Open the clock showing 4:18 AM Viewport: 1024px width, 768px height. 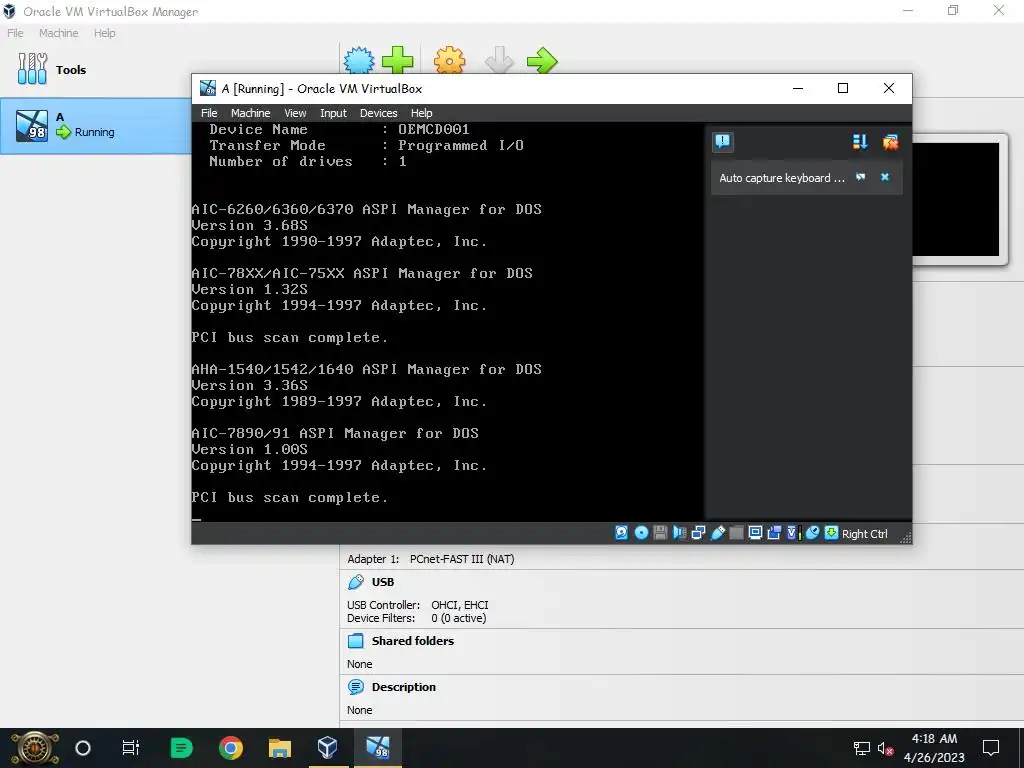point(934,748)
